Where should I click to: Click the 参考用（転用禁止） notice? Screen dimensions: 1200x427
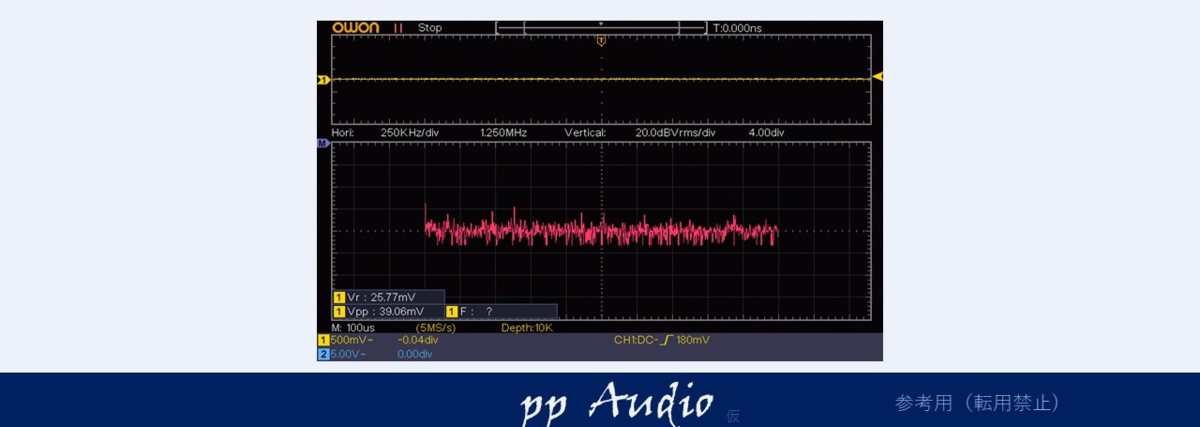977,403
